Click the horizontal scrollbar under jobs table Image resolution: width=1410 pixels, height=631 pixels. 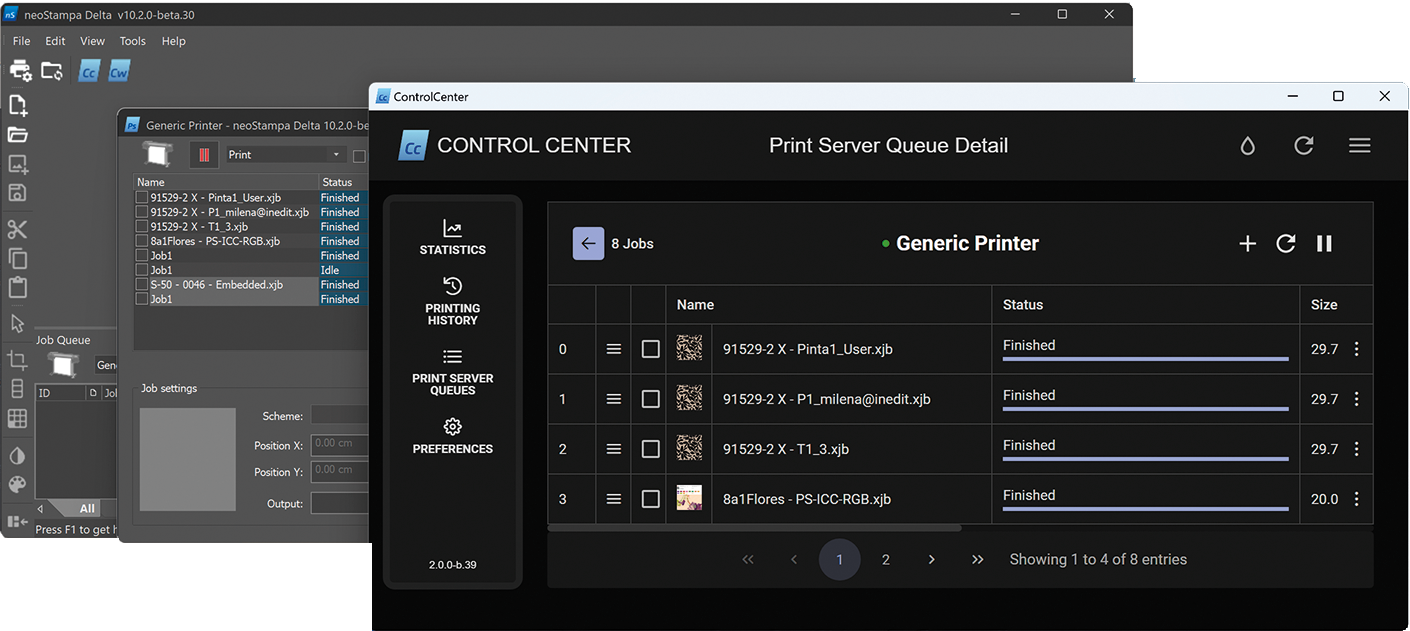755,528
